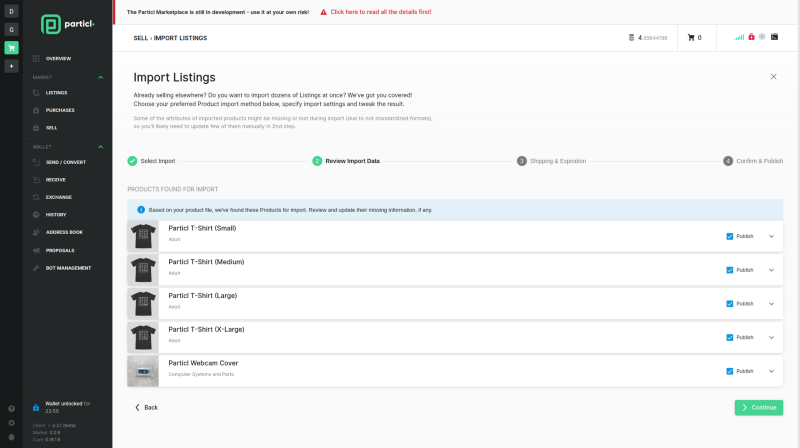Screen dimensions: 800x448
Task: Click the plus add-wallet icon in left rail
Action: [11, 66]
